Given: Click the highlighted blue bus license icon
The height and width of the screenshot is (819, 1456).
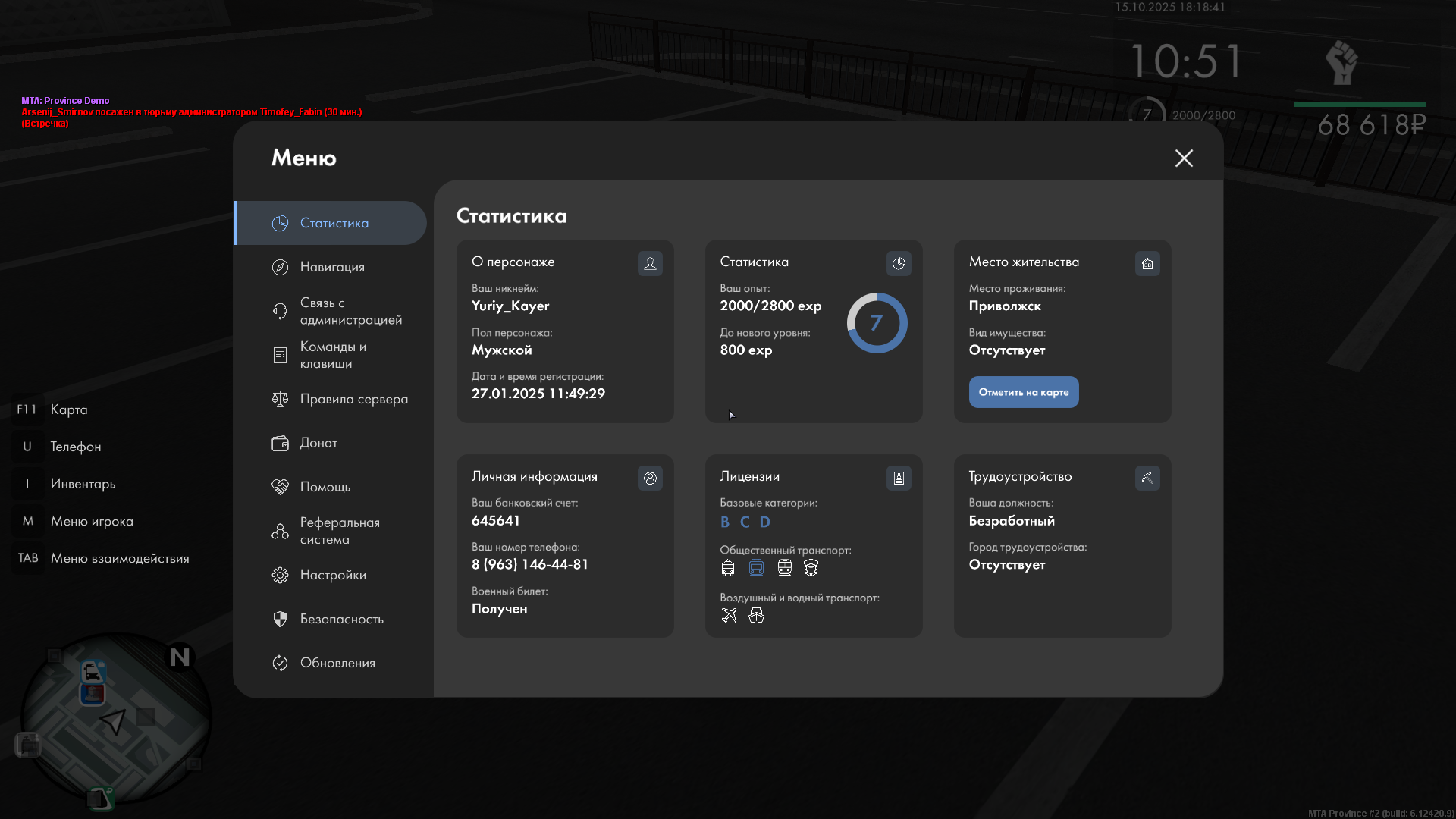Looking at the screenshot, I should [x=756, y=567].
